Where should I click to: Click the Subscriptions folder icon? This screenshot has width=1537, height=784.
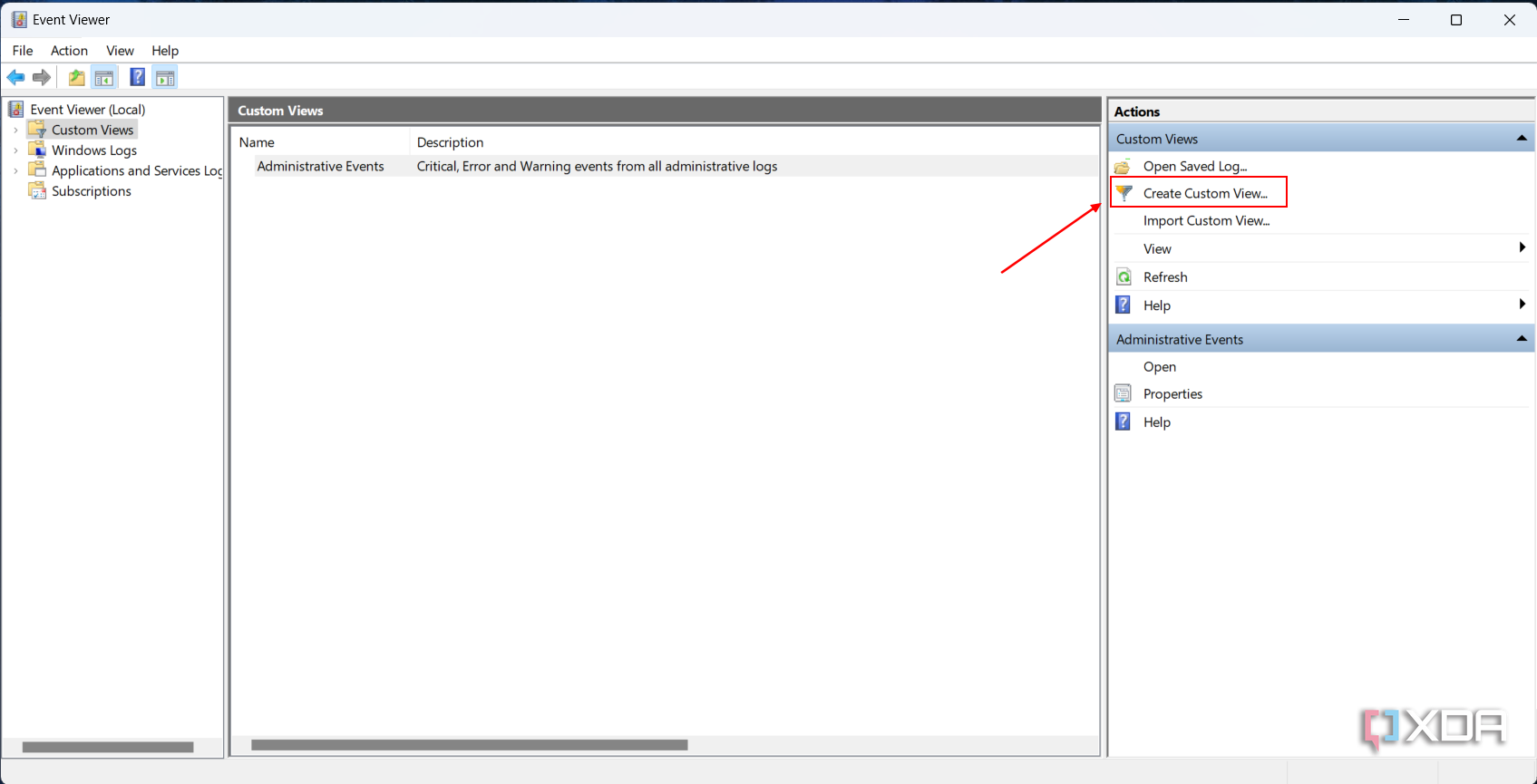pos(37,190)
